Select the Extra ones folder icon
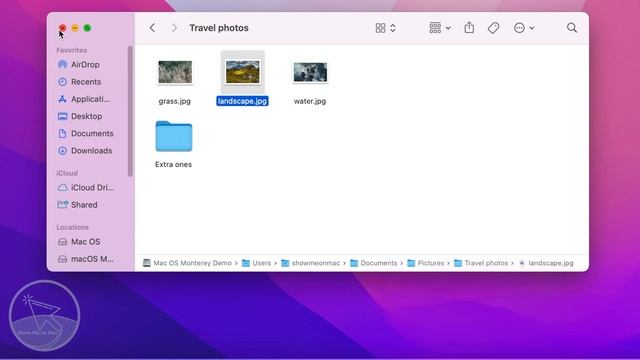The width and height of the screenshot is (640, 360). 174,136
